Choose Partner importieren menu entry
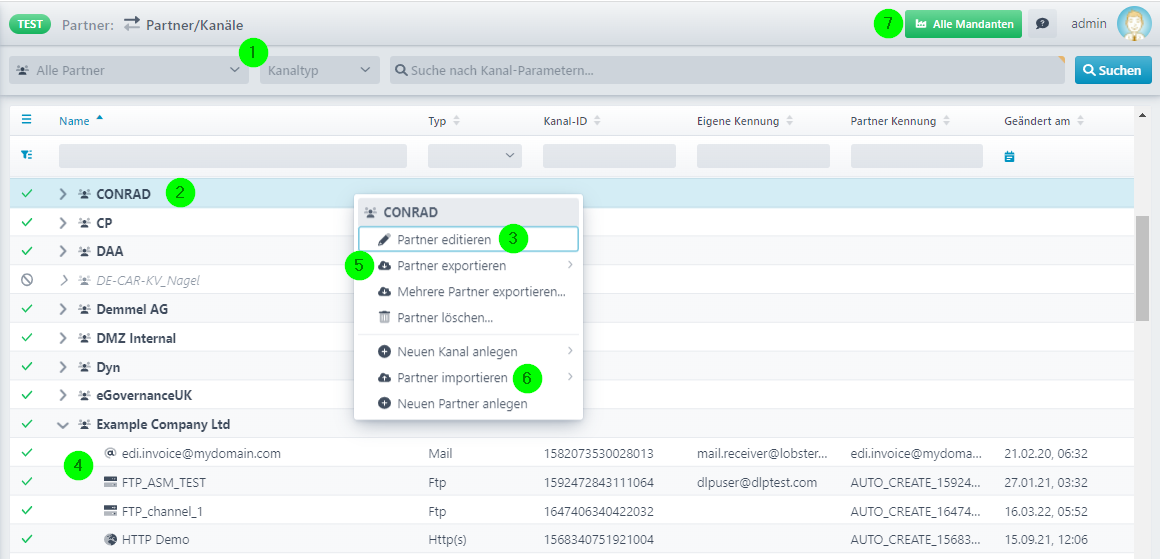 coord(468,378)
